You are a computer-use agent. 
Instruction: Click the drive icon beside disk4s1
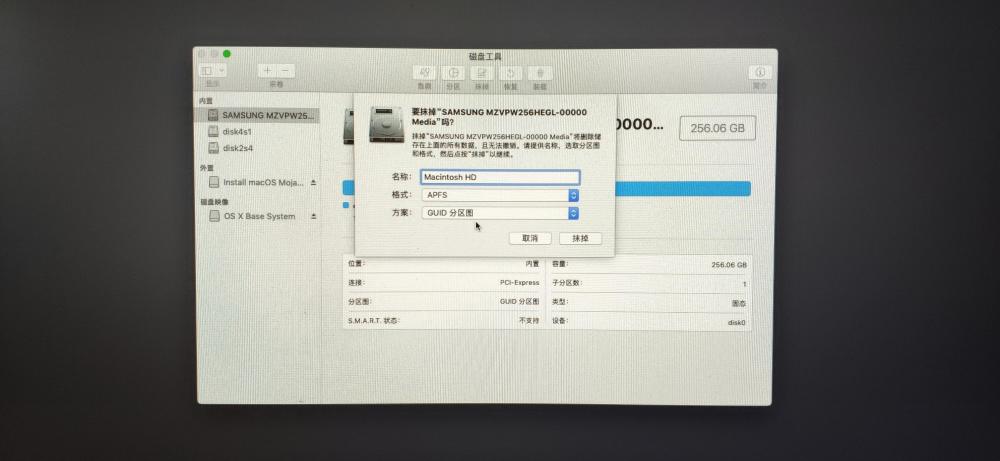(x=214, y=131)
